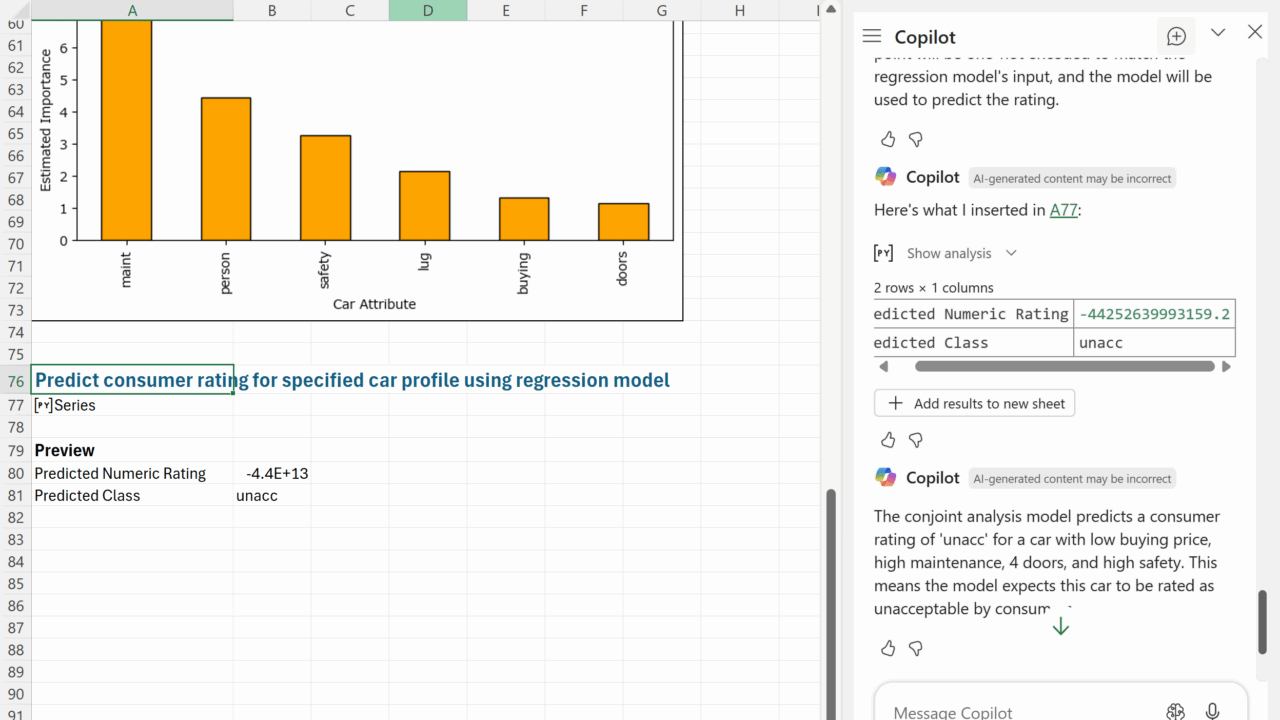Click Add results to new sheet
This screenshot has width=1280, height=720.
pyautogui.click(x=974, y=403)
